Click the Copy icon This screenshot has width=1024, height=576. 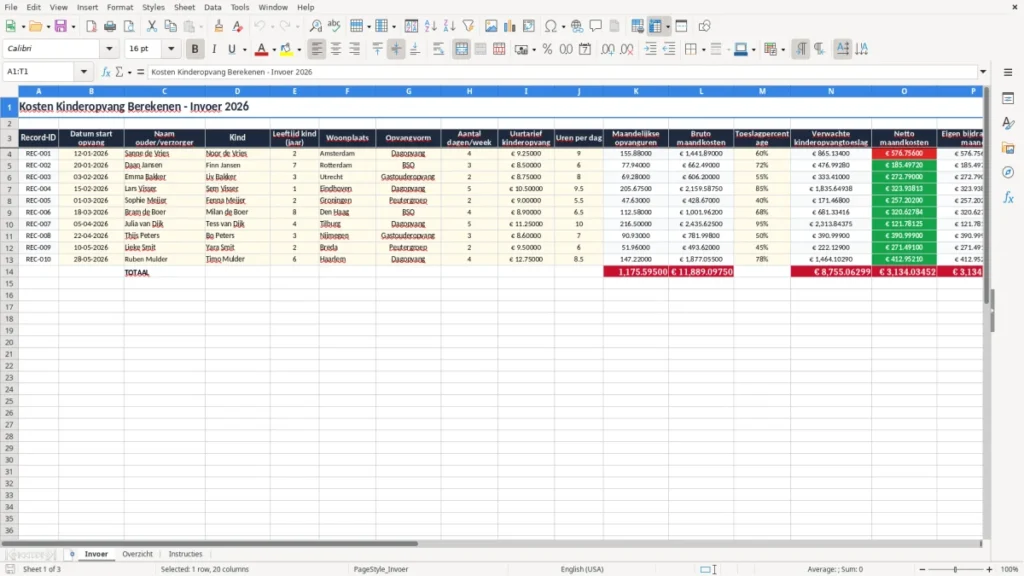click(x=170, y=26)
